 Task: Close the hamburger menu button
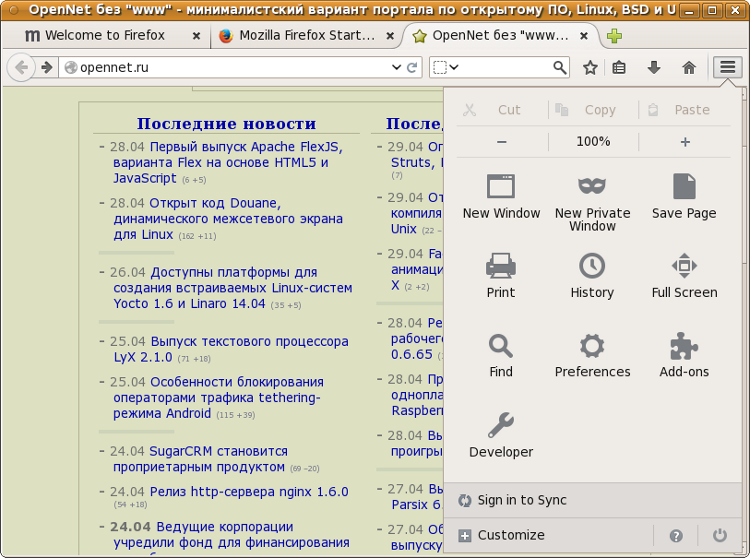(x=727, y=68)
